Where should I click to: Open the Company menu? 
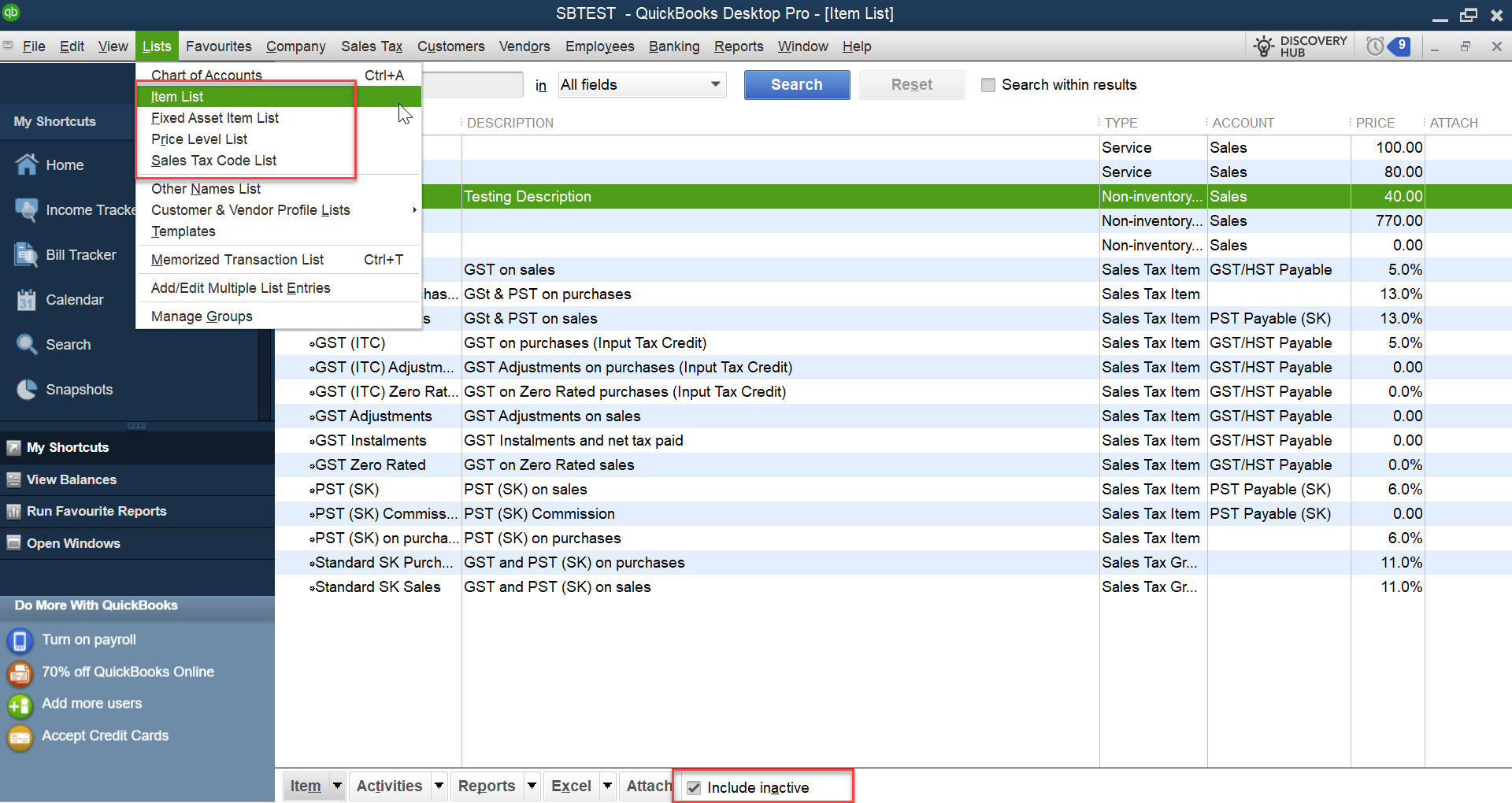pyautogui.click(x=296, y=46)
